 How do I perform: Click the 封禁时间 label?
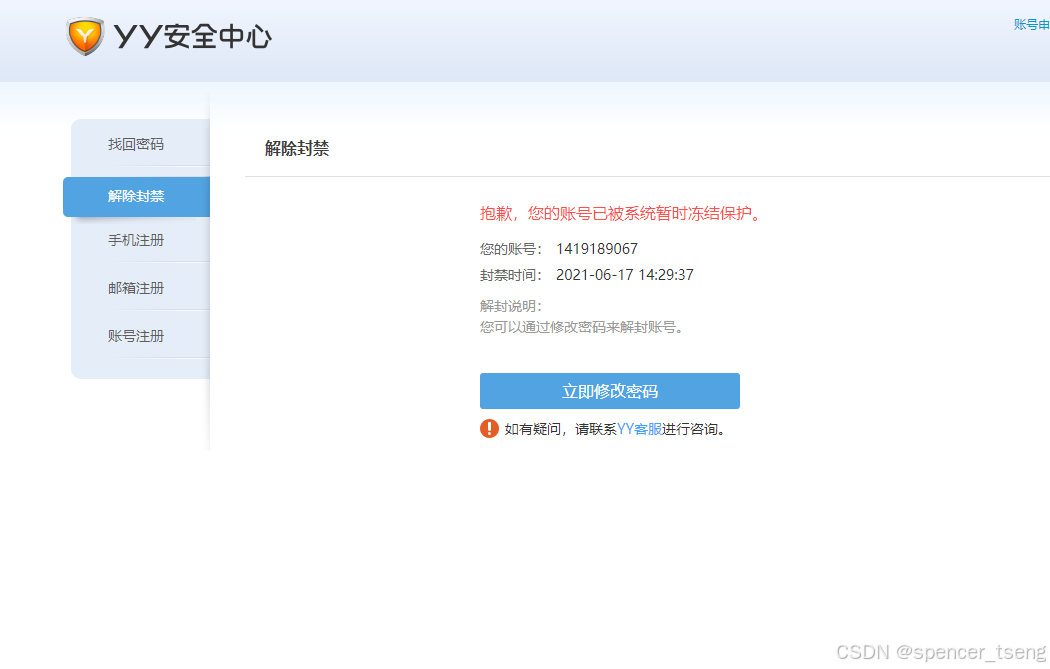(x=511, y=275)
